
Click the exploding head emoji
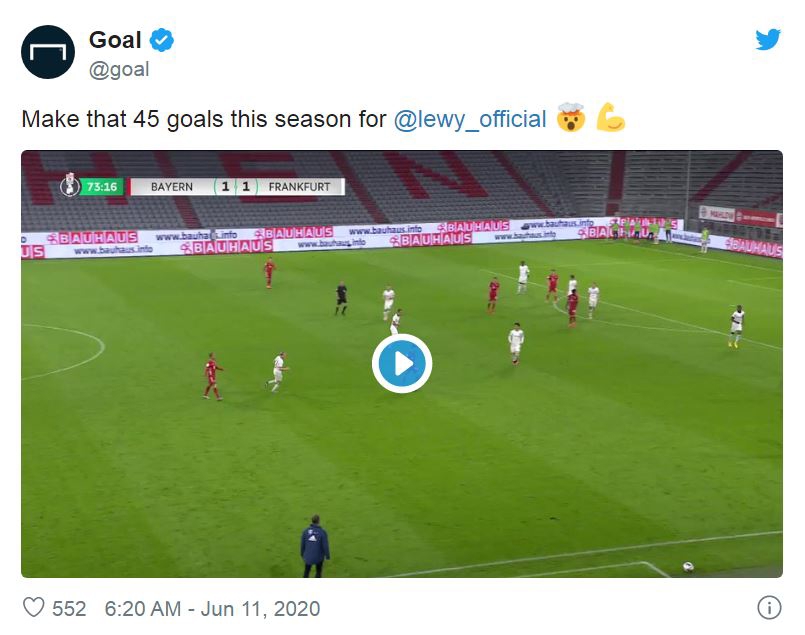(571, 119)
